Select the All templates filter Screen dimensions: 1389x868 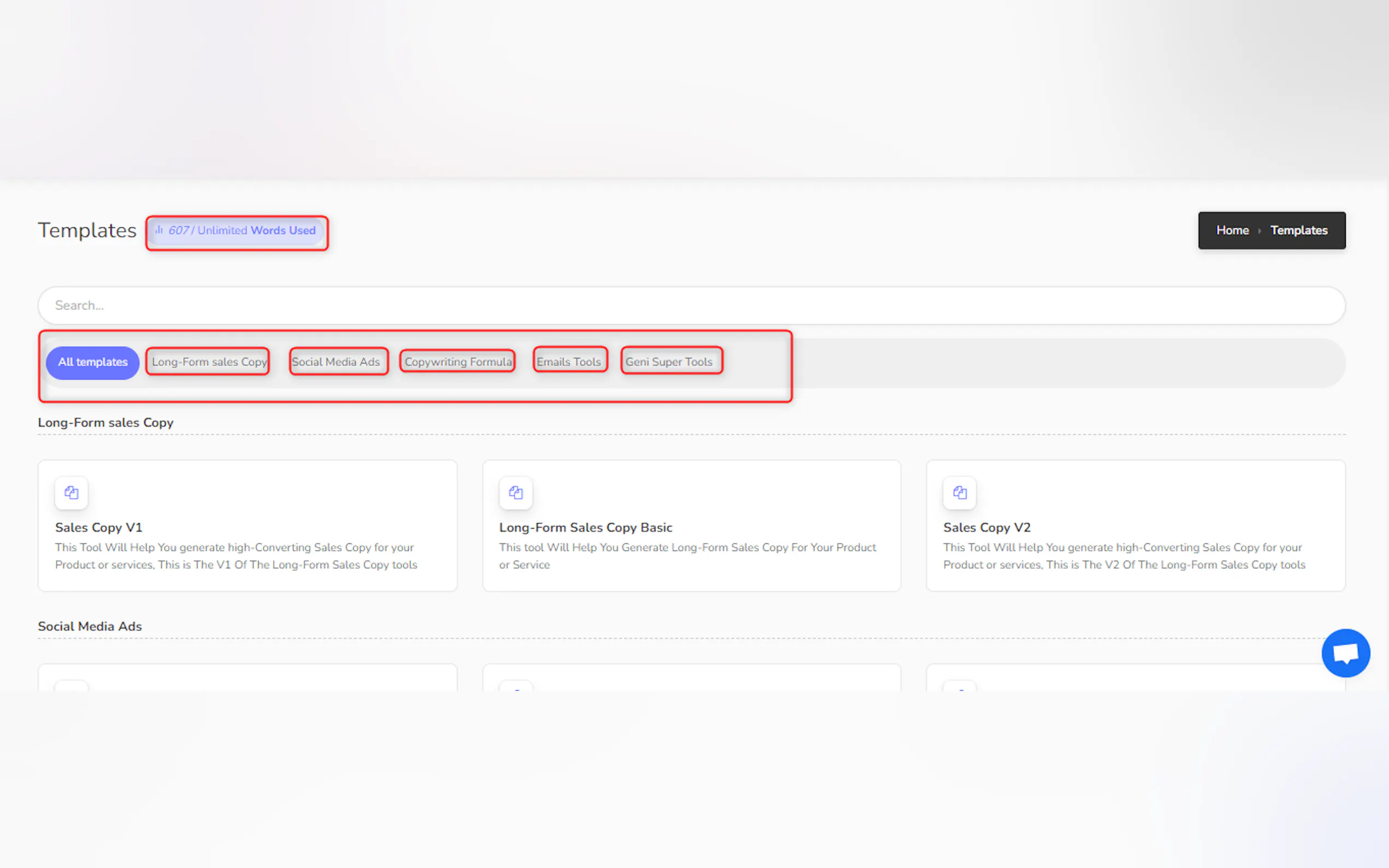coord(92,362)
